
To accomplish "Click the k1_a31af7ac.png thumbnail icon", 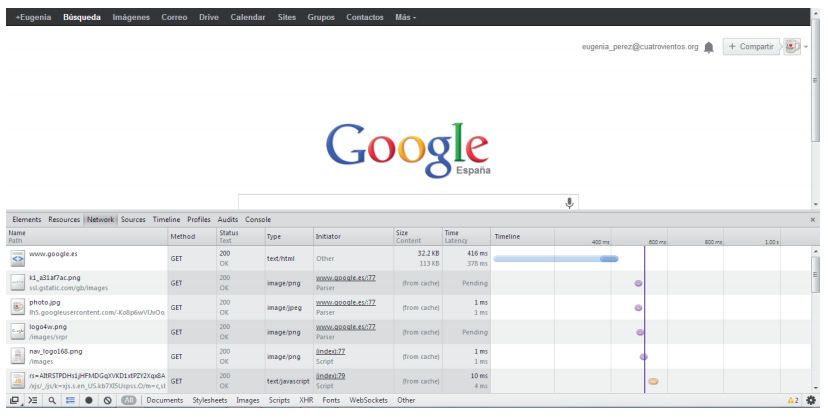I will coord(17,283).
